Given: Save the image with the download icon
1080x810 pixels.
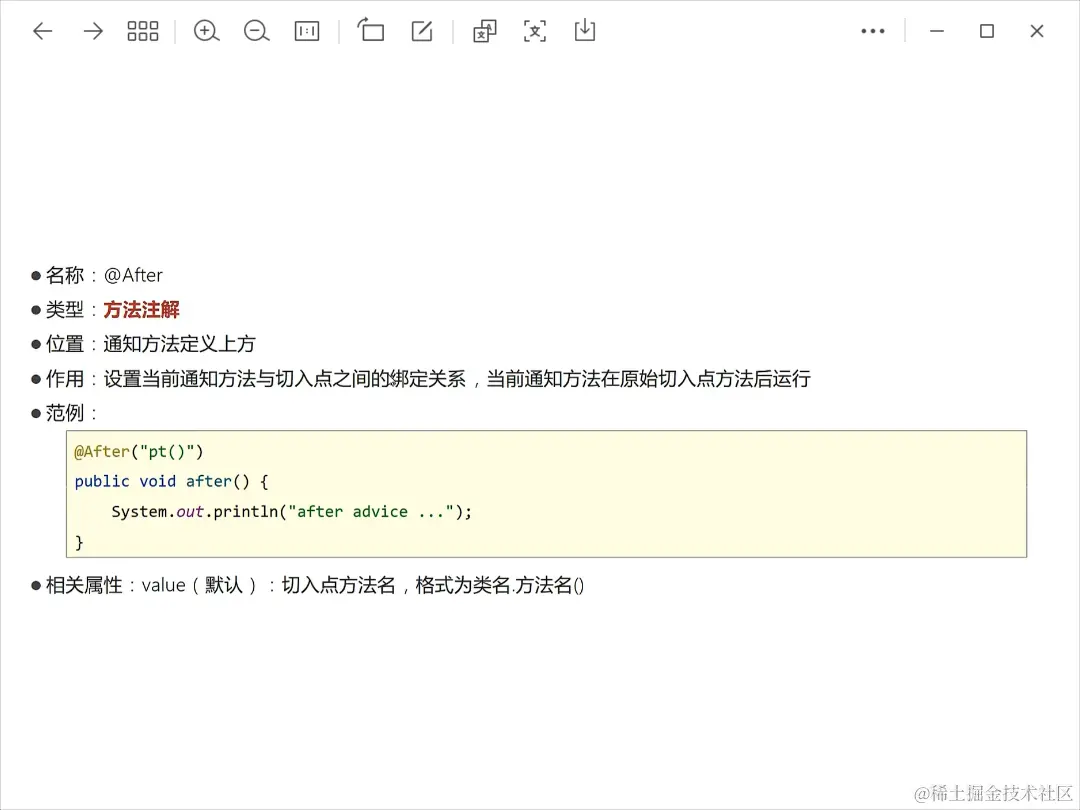Looking at the screenshot, I should (585, 30).
